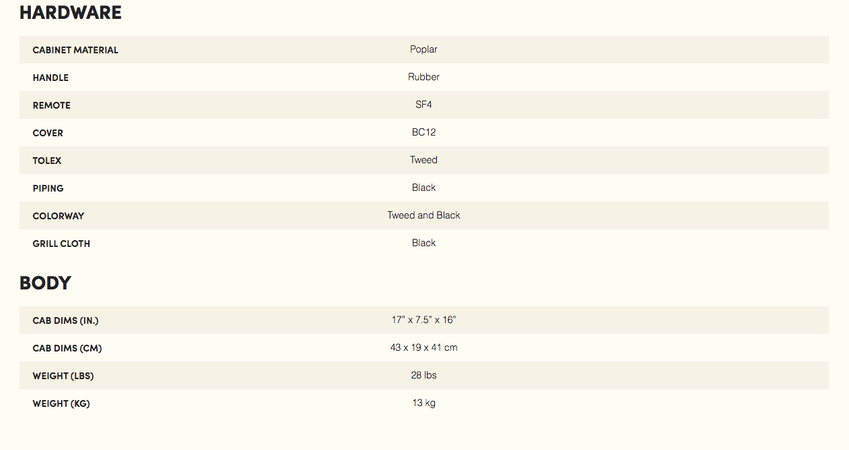Click the 17" x 7.5" x 16" dimensions

pyautogui.click(x=423, y=319)
